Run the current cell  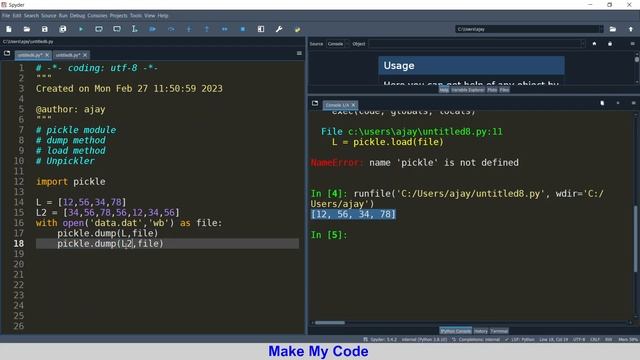(x=99, y=29)
